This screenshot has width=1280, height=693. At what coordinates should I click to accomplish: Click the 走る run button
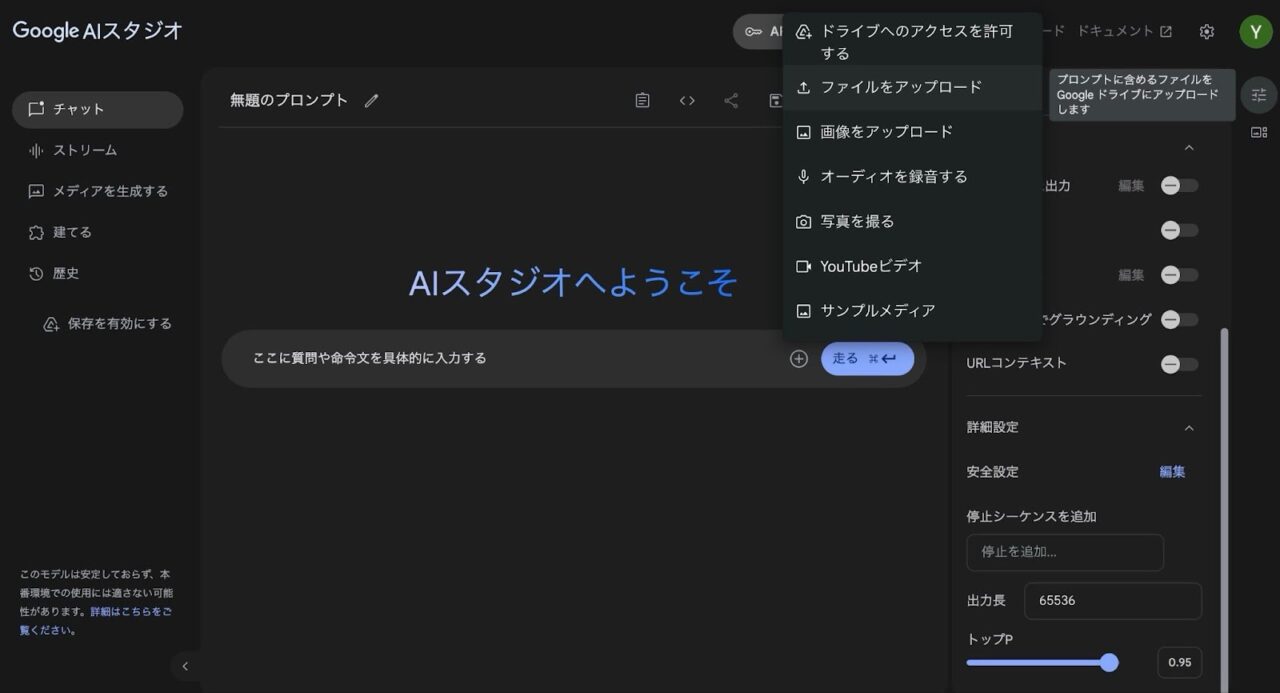point(867,359)
